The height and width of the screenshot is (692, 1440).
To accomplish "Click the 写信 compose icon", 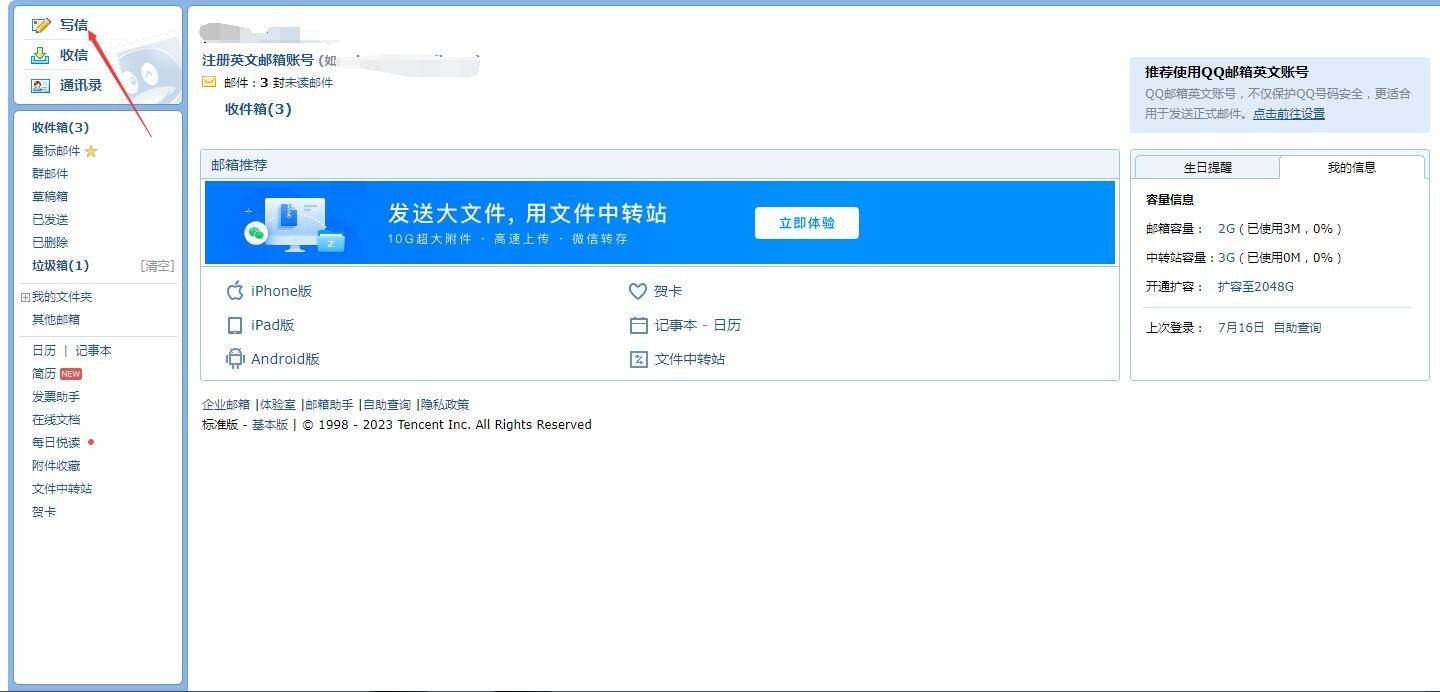I will pos(40,24).
